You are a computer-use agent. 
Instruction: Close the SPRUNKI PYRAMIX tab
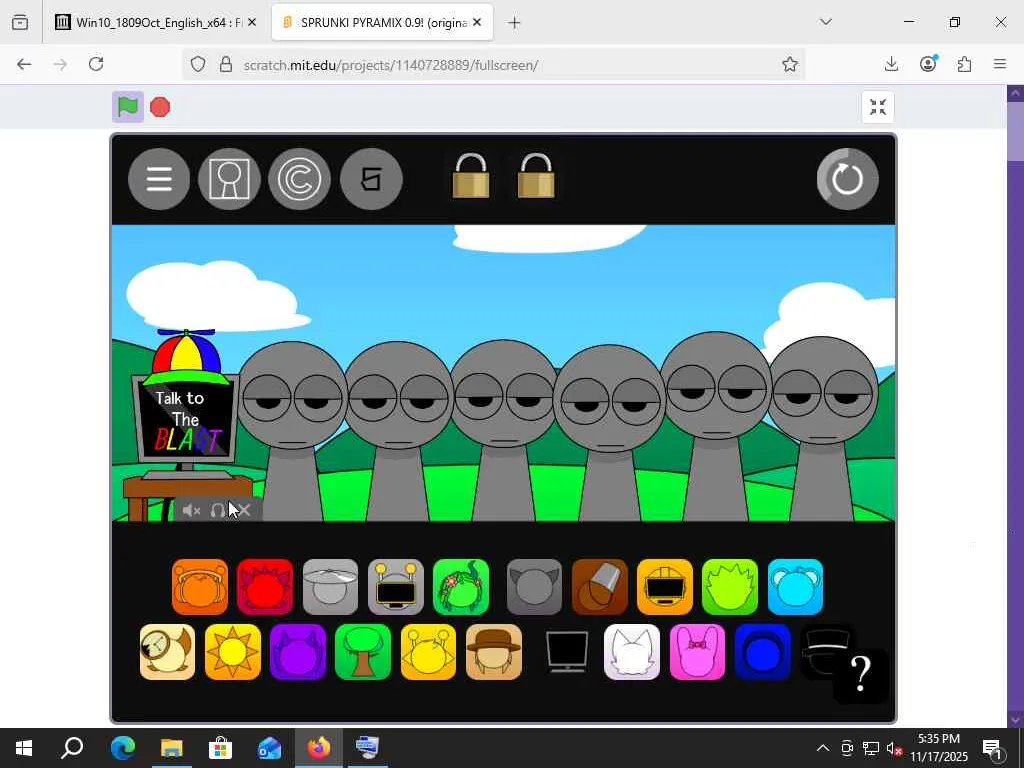(x=477, y=22)
